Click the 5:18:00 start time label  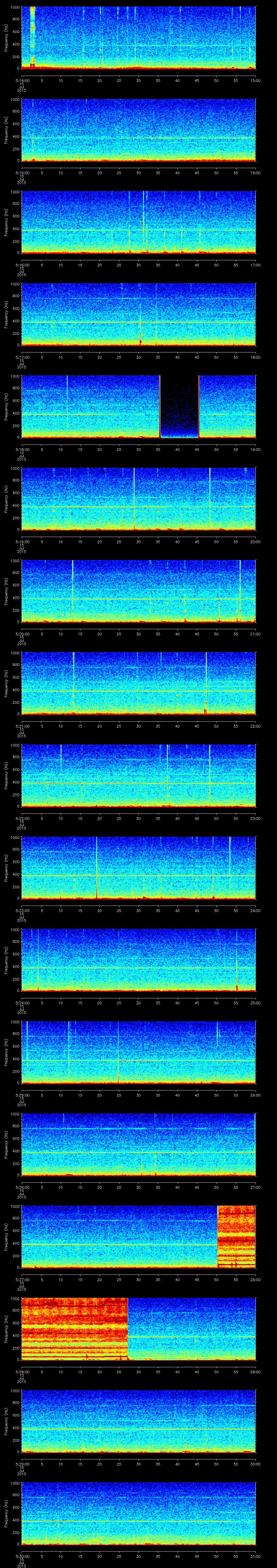[x=22, y=450]
